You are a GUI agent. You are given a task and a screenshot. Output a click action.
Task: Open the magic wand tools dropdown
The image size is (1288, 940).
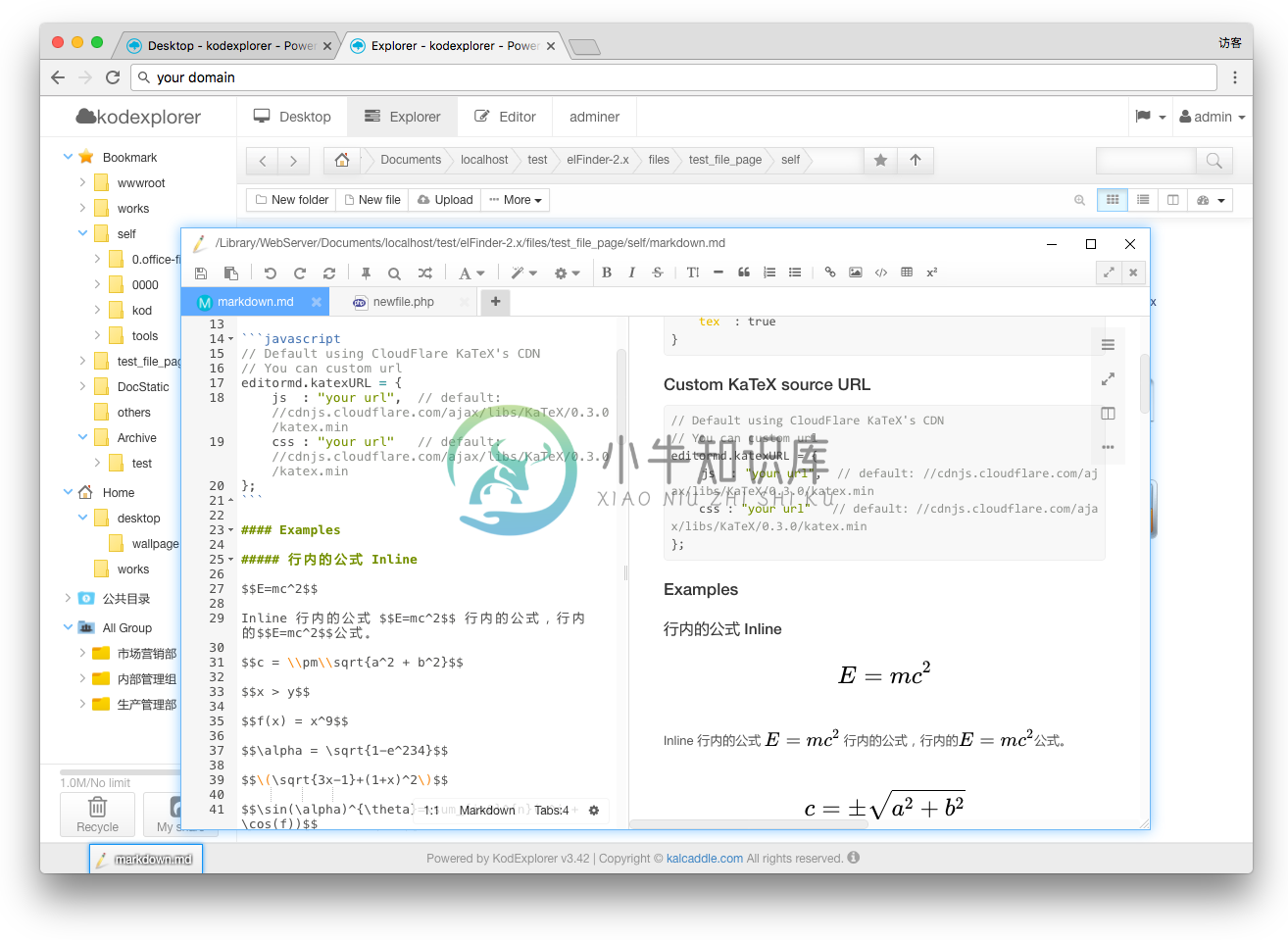(x=523, y=273)
